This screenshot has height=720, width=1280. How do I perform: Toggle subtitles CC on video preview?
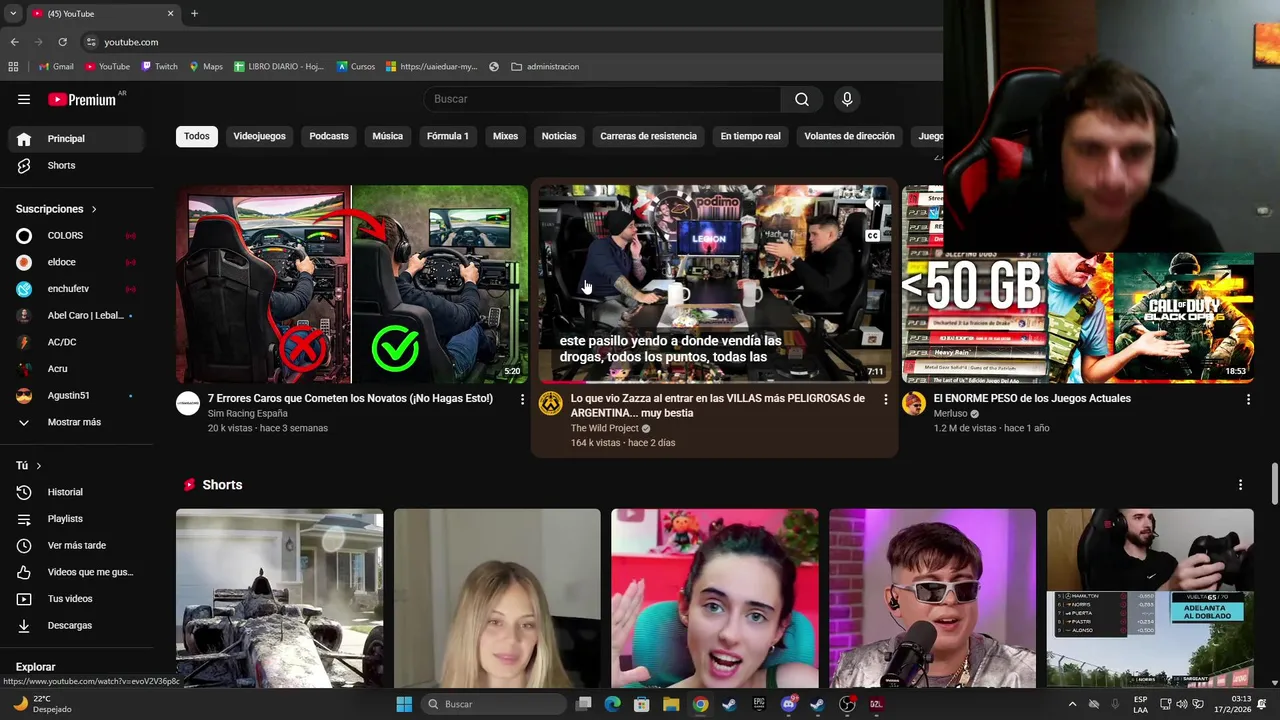(x=873, y=236)
